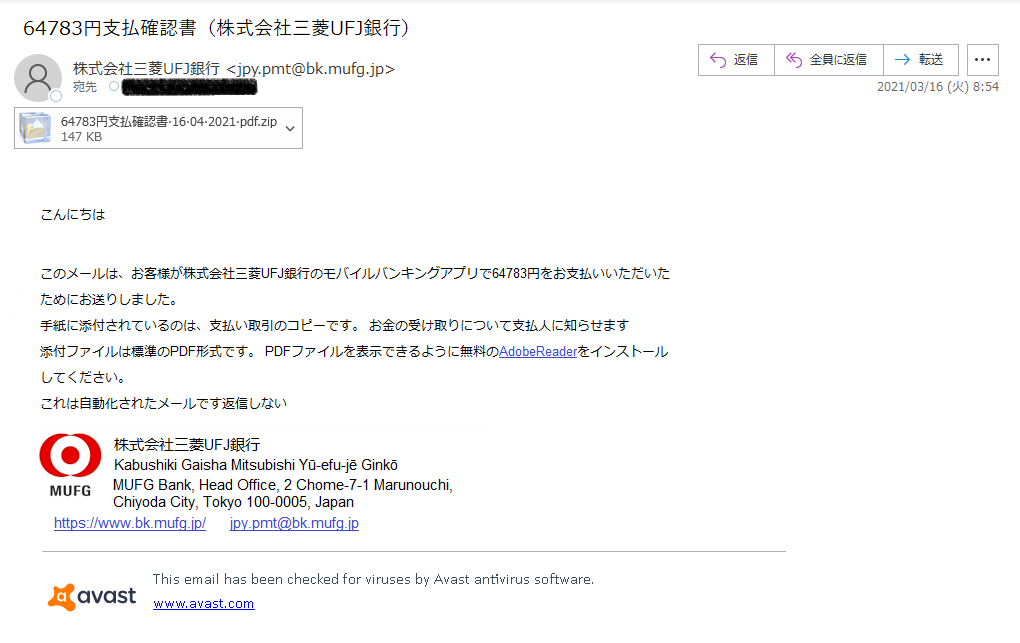Click the forward arrow icon

(x=902, y=60)
